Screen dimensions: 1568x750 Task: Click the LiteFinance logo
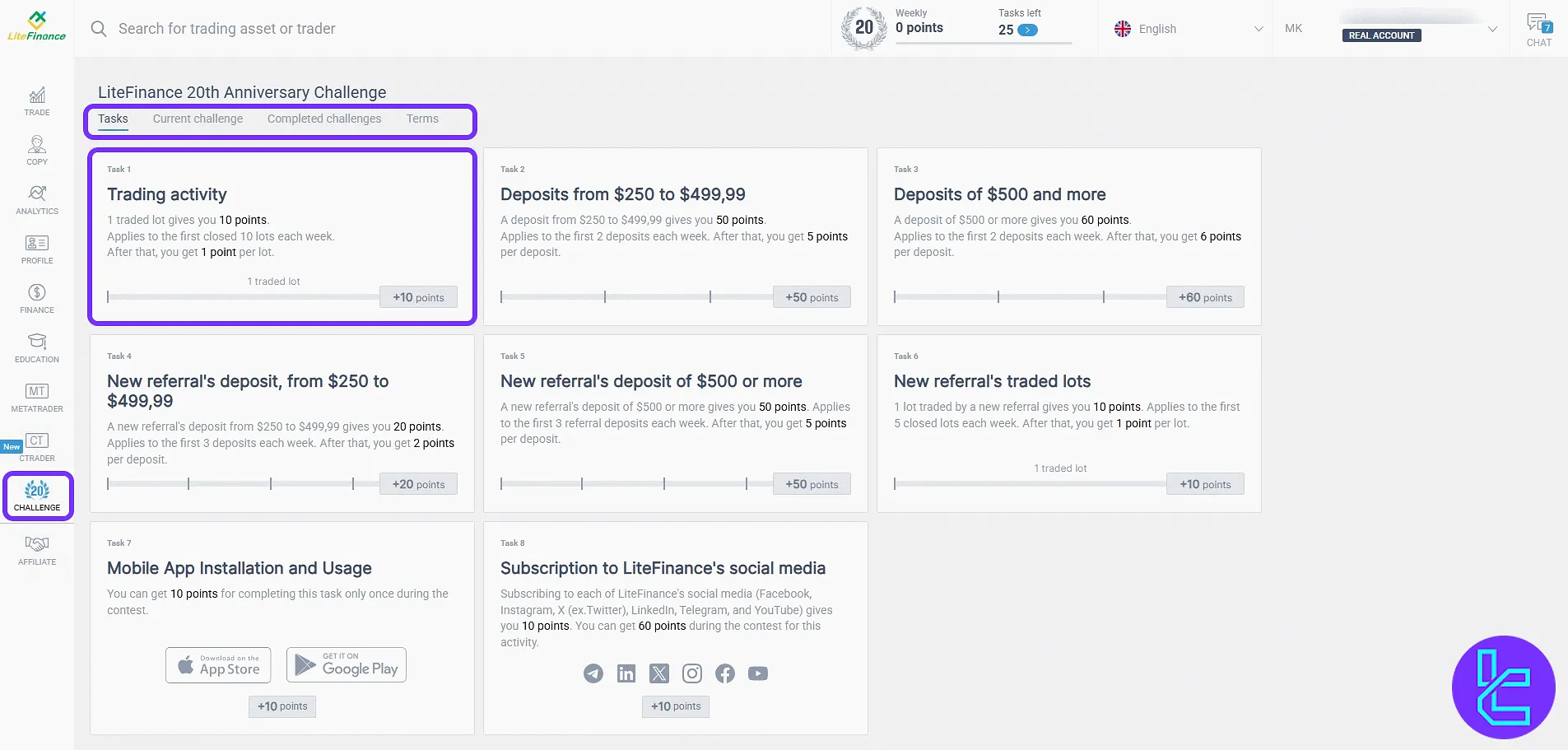tap(37, 27)
